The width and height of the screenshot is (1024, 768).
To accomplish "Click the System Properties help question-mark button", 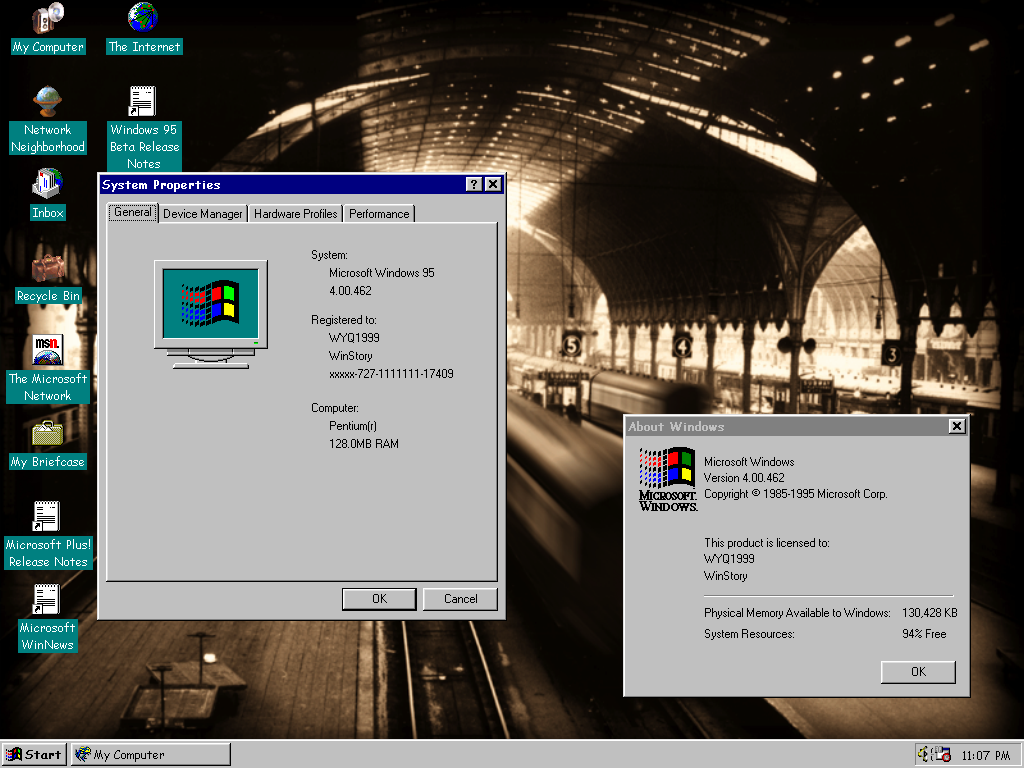I will pyautogui.click(x=474, y=185).
